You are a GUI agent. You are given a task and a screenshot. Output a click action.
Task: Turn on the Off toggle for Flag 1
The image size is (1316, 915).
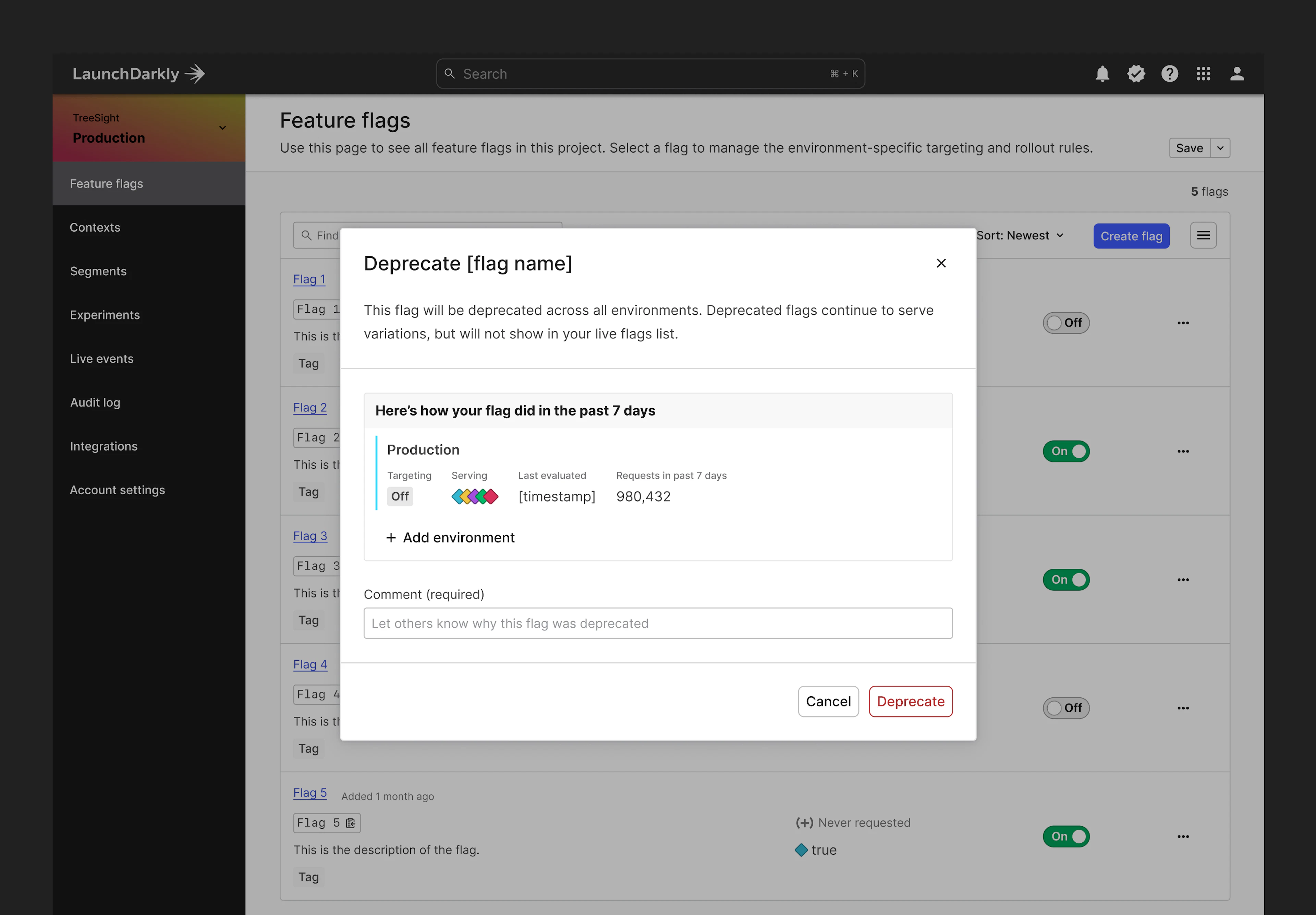1065,322
